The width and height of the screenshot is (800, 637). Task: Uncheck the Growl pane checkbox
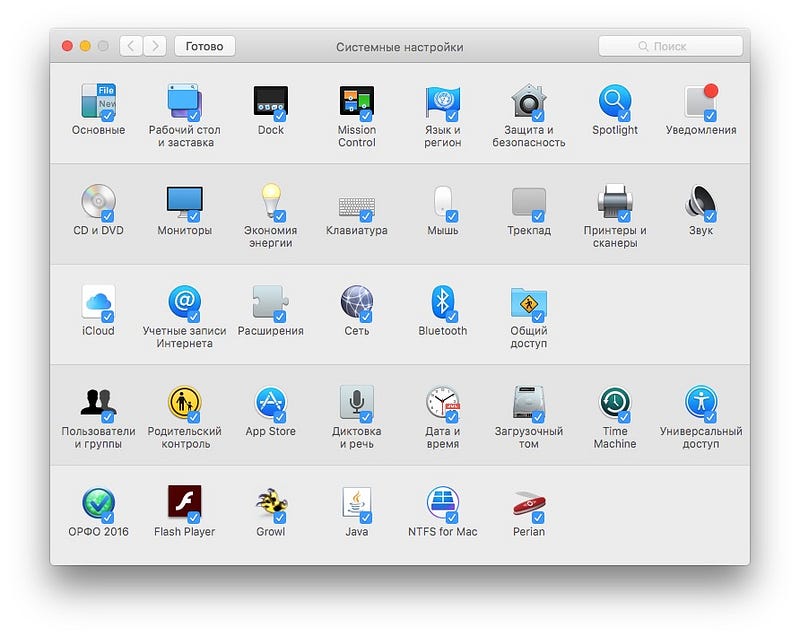click(x=280, y=517)
